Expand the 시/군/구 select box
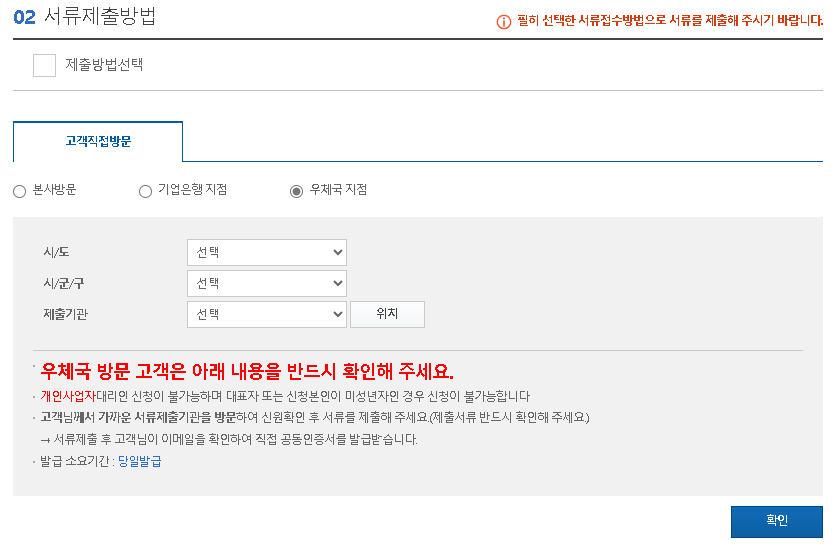The width and height of the screenshot is (838, 556). (267, 283)
